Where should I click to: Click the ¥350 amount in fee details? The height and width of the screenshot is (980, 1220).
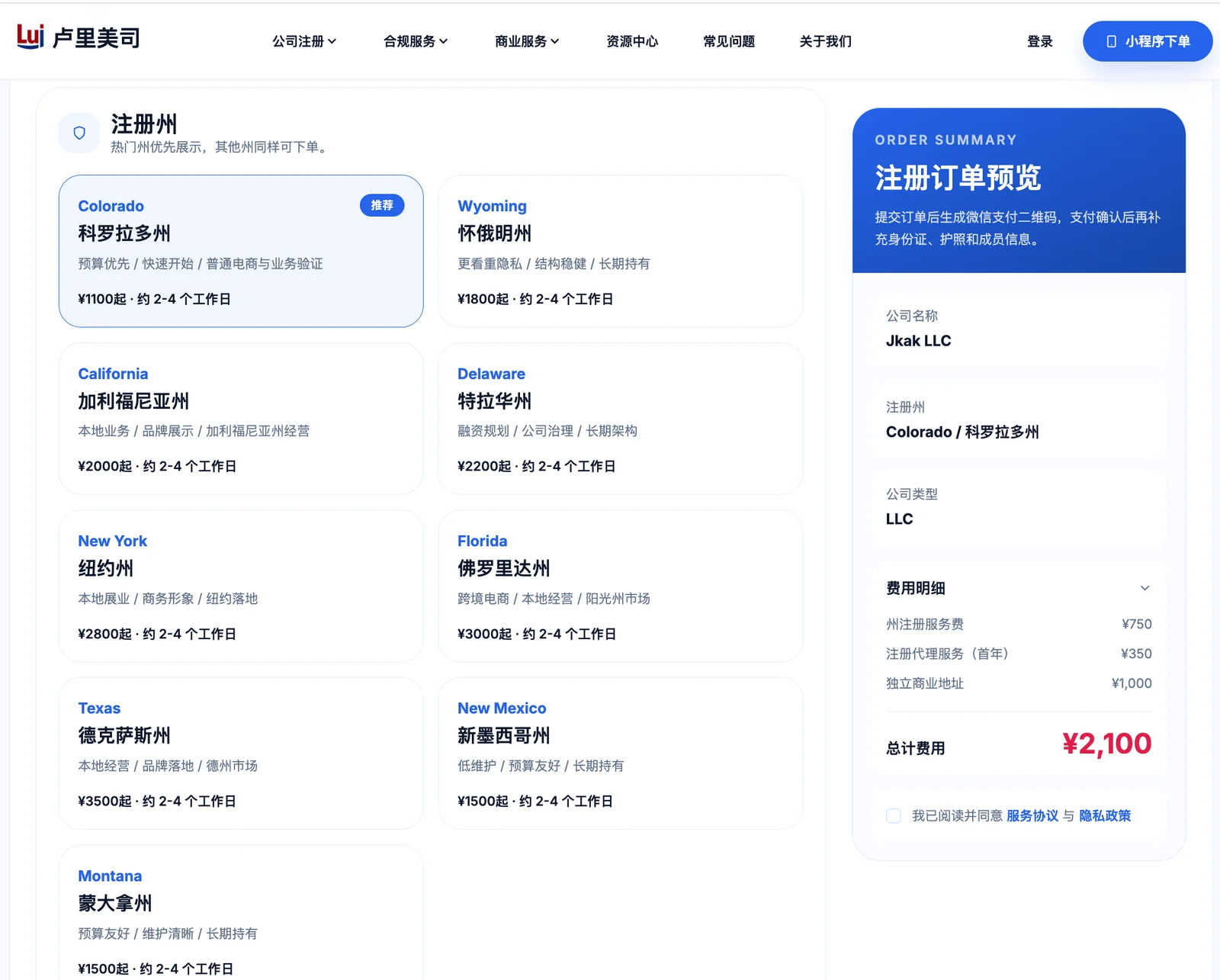[x=1136, y=654]
